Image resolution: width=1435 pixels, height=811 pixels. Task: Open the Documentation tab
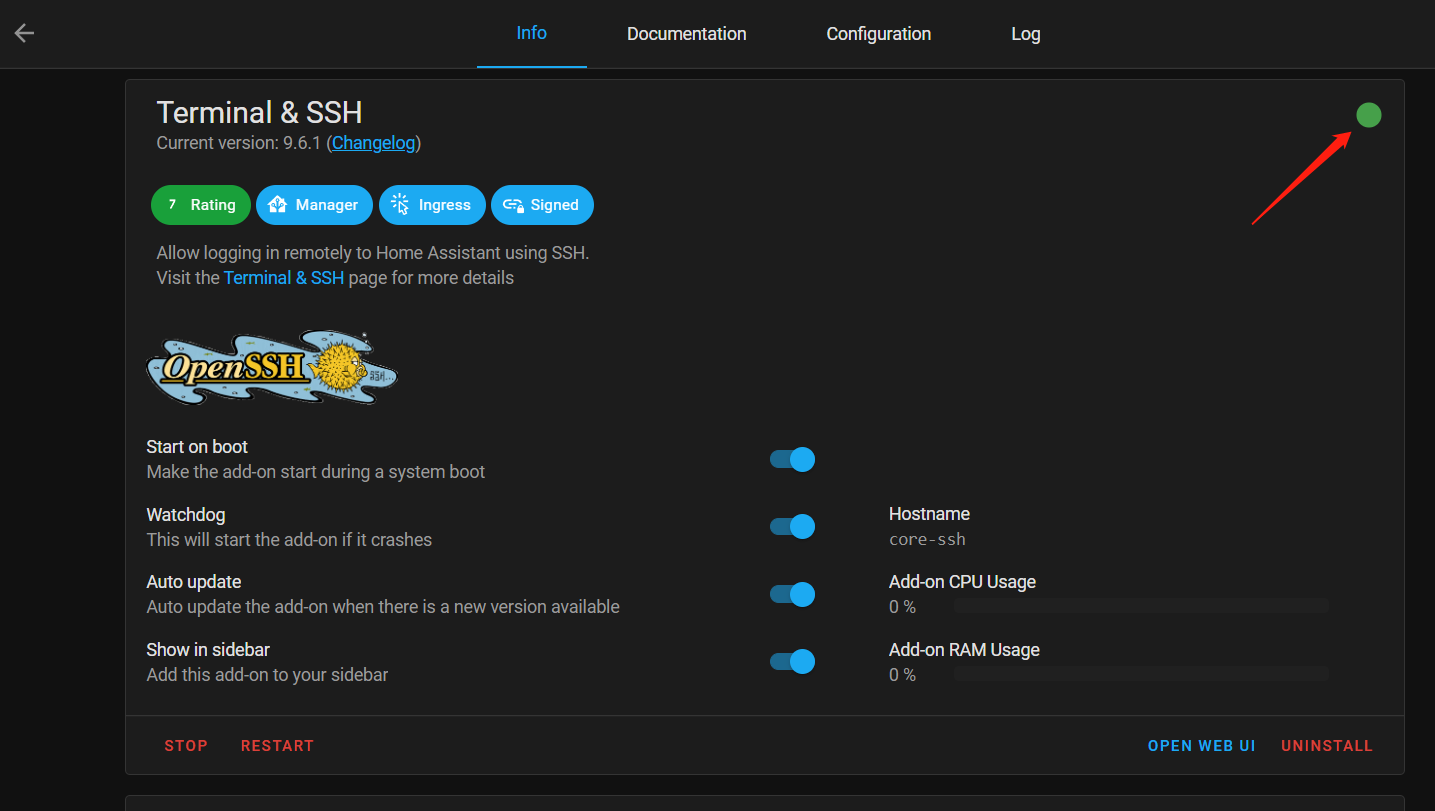(686, 34)
